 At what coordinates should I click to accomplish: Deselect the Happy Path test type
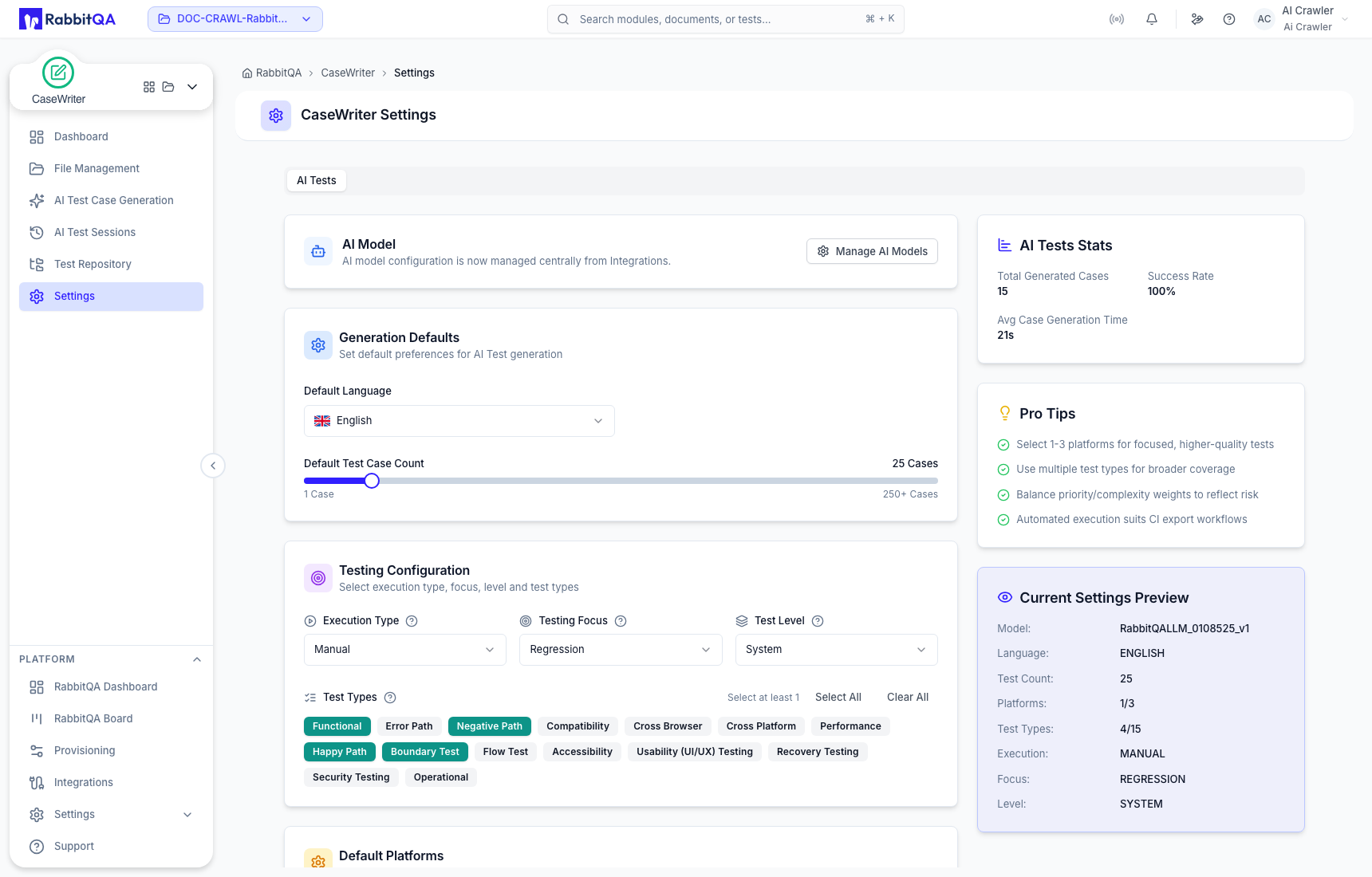click(340, 752)
